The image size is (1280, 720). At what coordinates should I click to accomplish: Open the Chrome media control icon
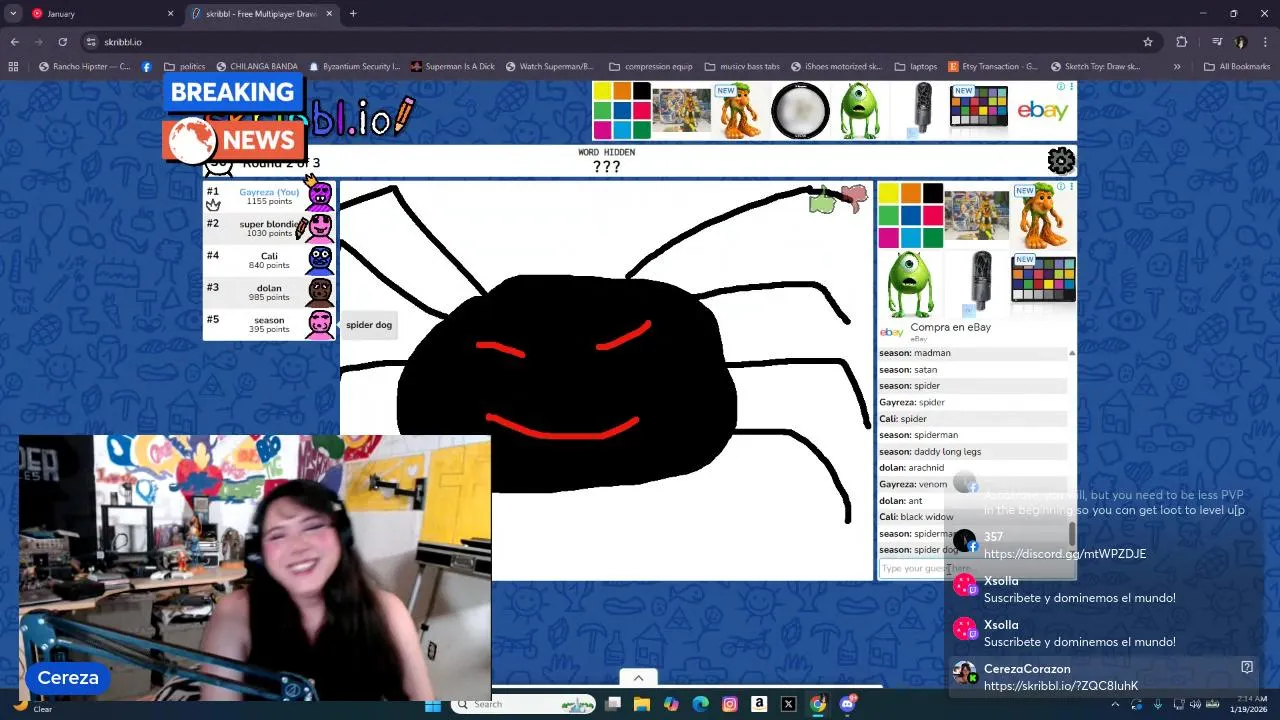click(1217, 42)
